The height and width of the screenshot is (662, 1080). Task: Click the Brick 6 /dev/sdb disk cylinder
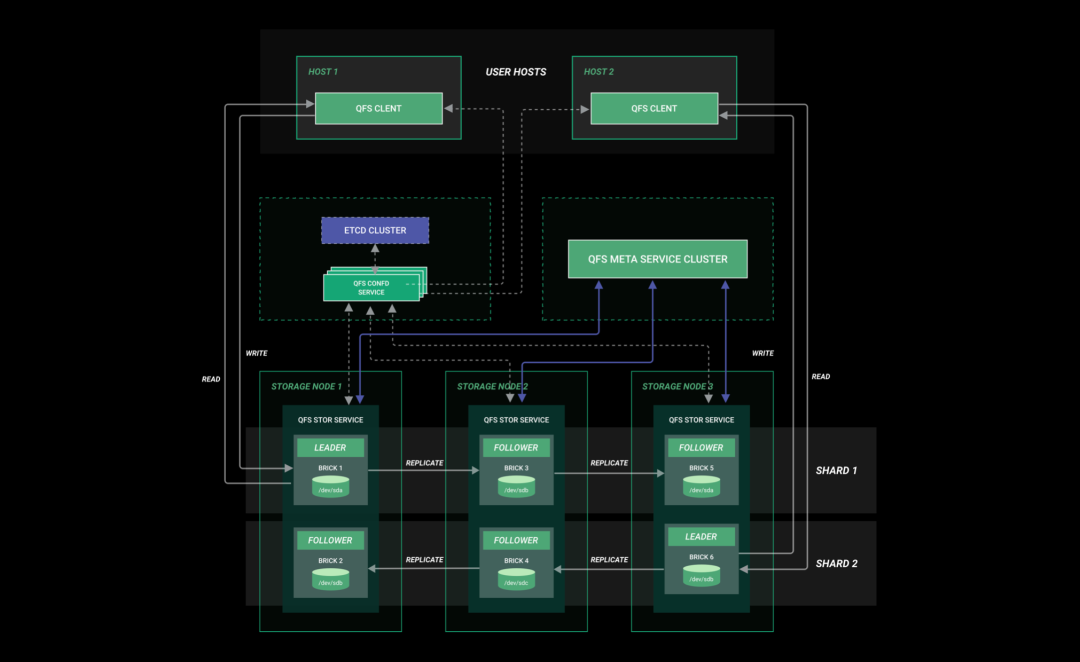pos(701,576)
